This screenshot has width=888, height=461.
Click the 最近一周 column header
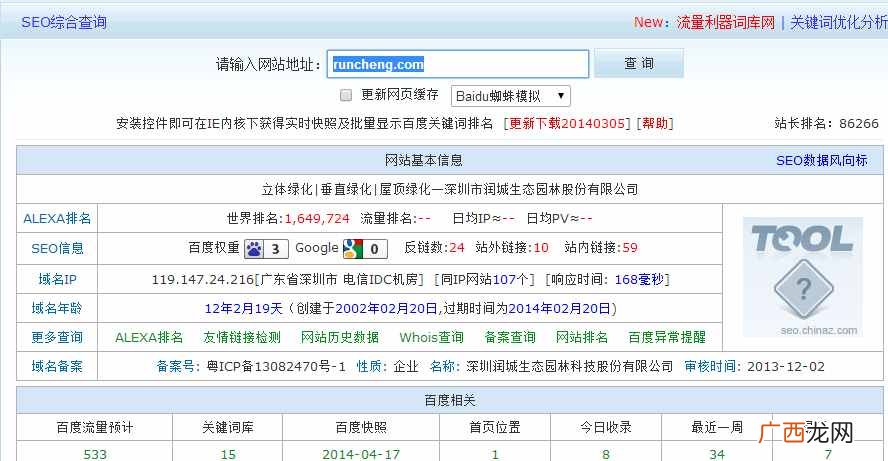tap(717, 428)
